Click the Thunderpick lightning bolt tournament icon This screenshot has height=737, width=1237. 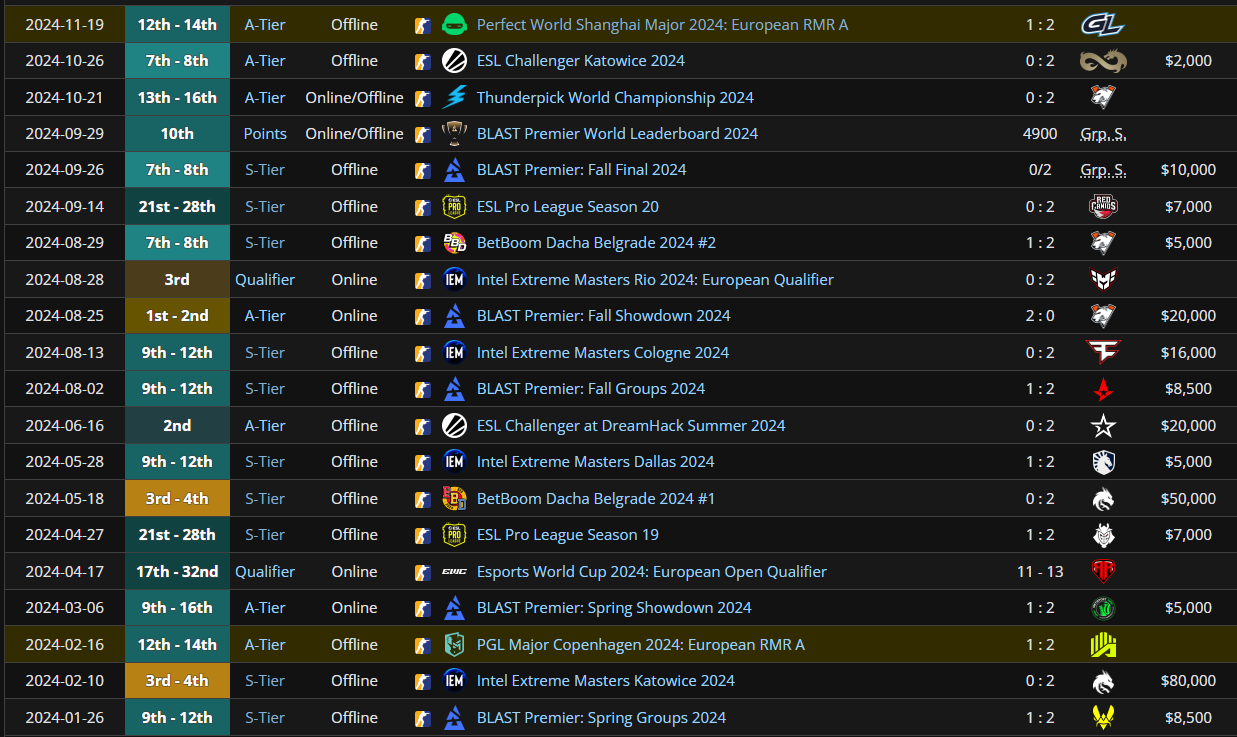coord(454,97)
